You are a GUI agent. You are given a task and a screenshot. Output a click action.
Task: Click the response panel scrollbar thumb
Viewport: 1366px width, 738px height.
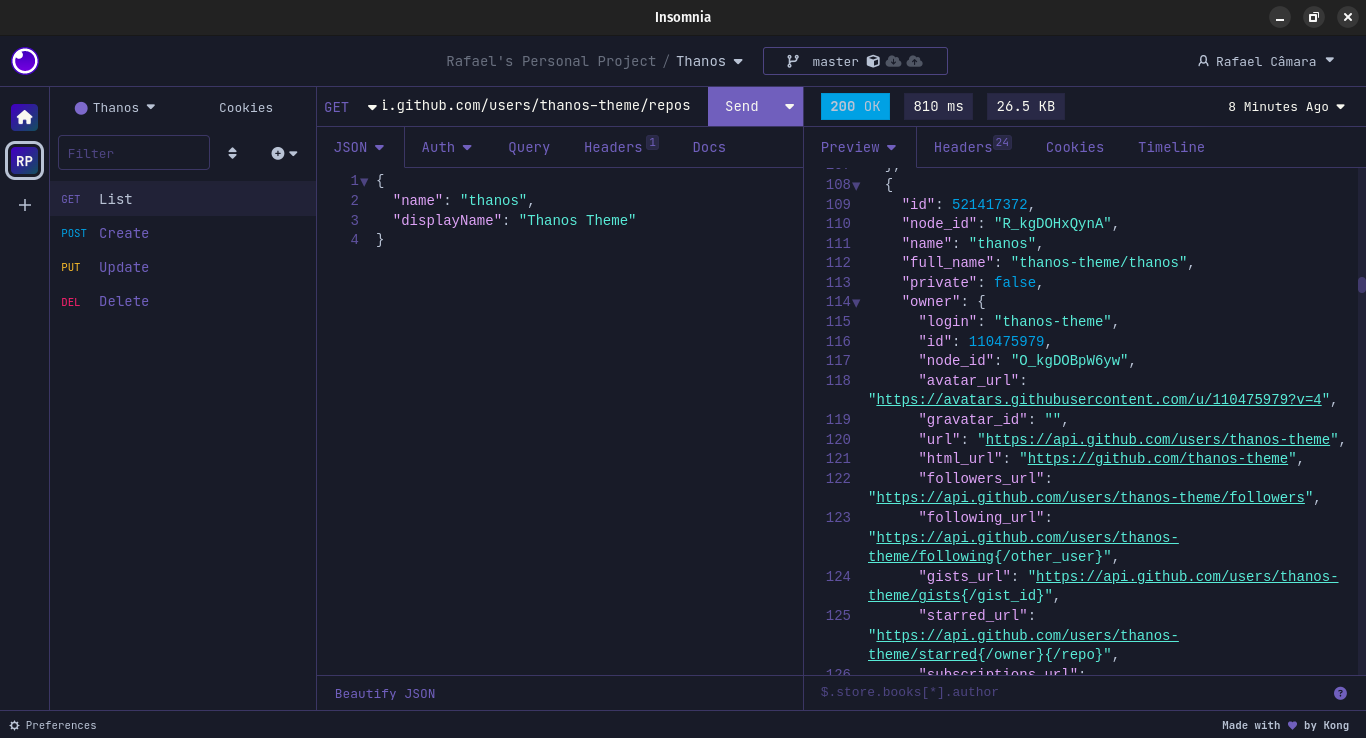click(x=1361, y=285)
